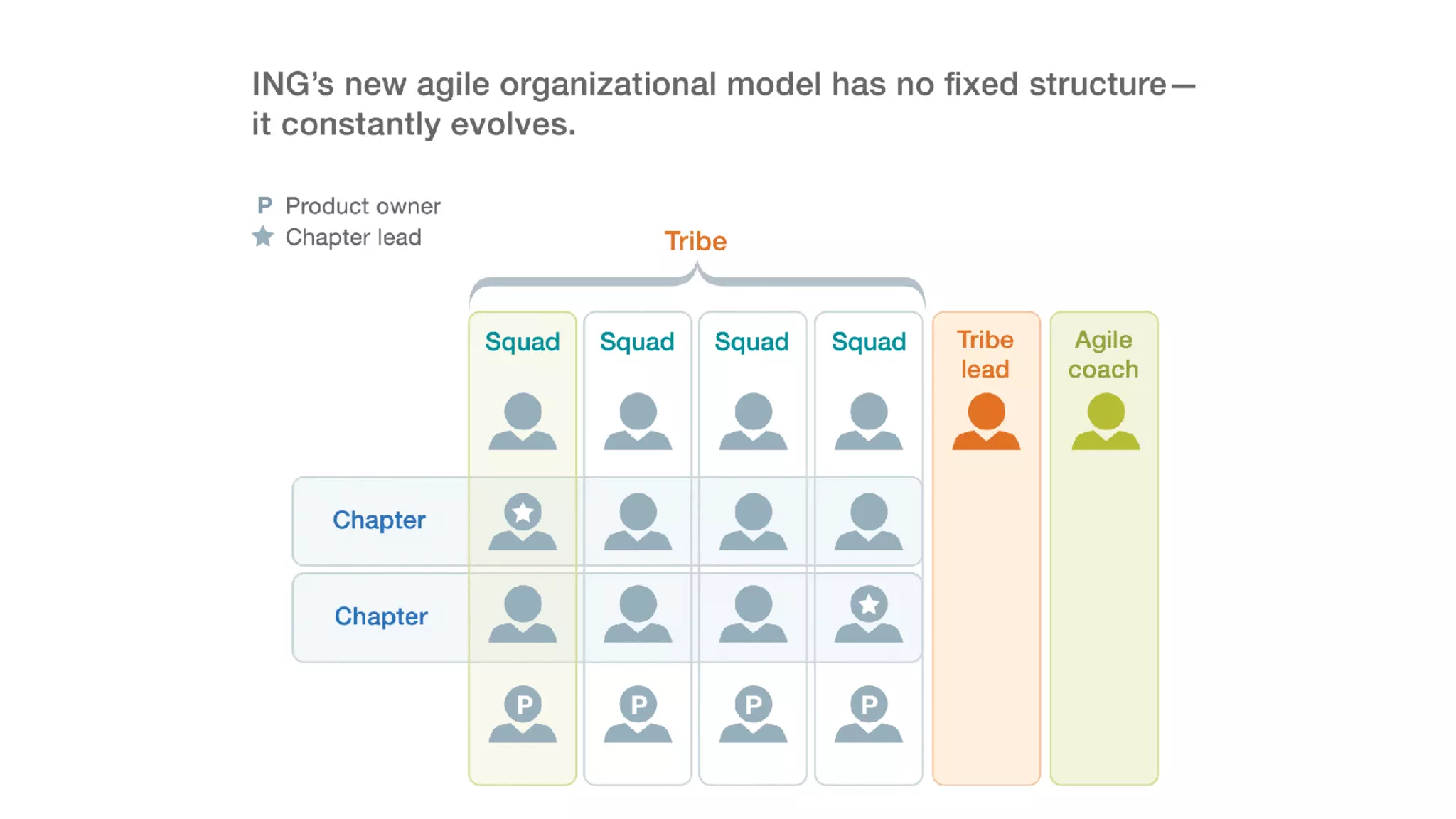Select the chapter lead star icon in first squad
This screenshot has width=1456, height=819.
[x=523, y=513]
